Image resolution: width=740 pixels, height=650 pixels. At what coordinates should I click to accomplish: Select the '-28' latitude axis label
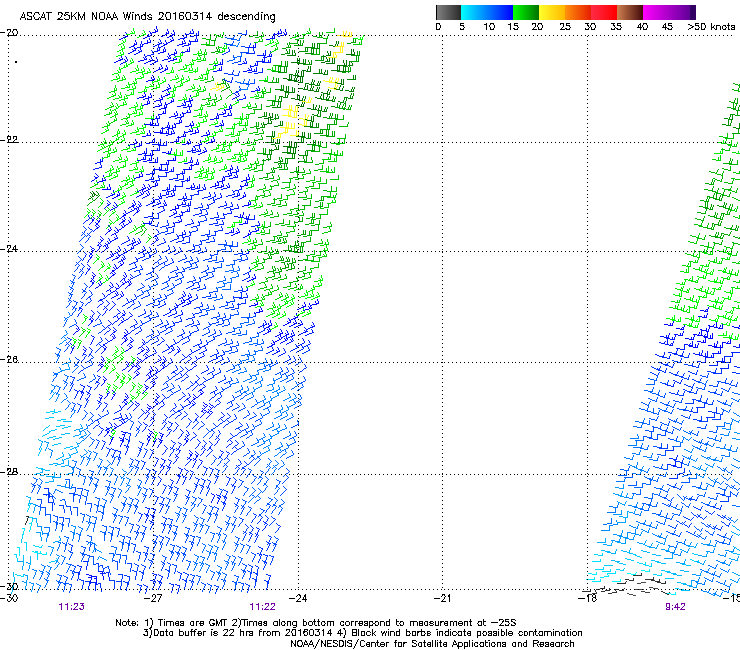pos(9,472)
